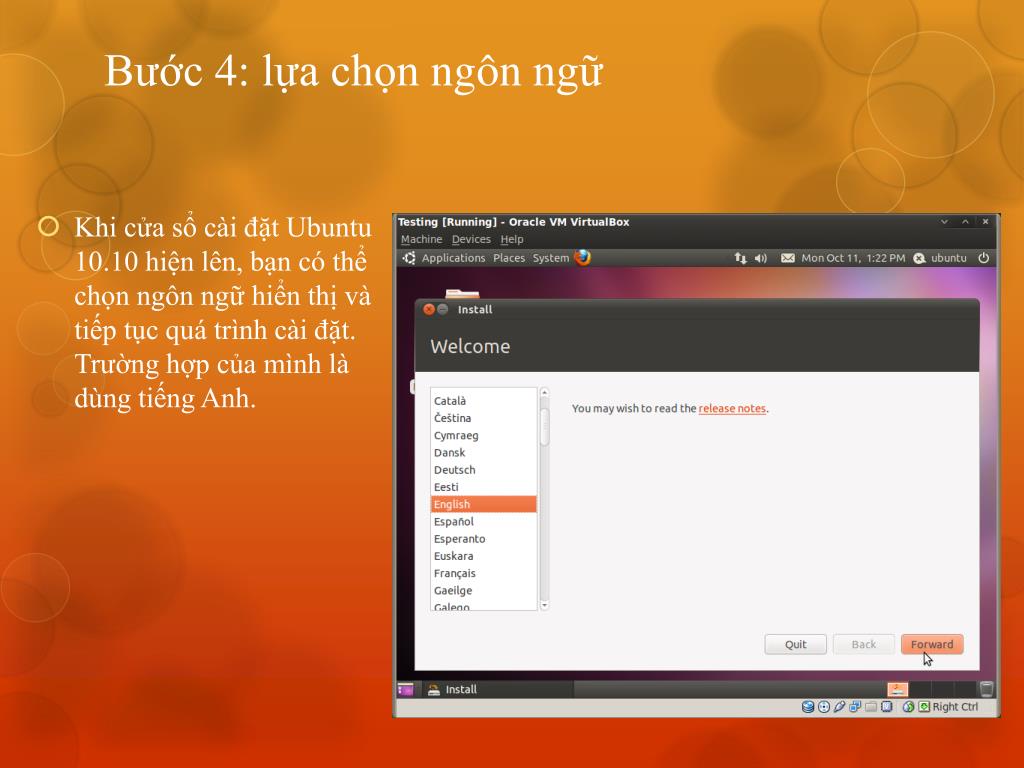The width and height of the screenshot is (1024, 768).
Task: Select Dansk in the language list
Action: coord(483,453)
